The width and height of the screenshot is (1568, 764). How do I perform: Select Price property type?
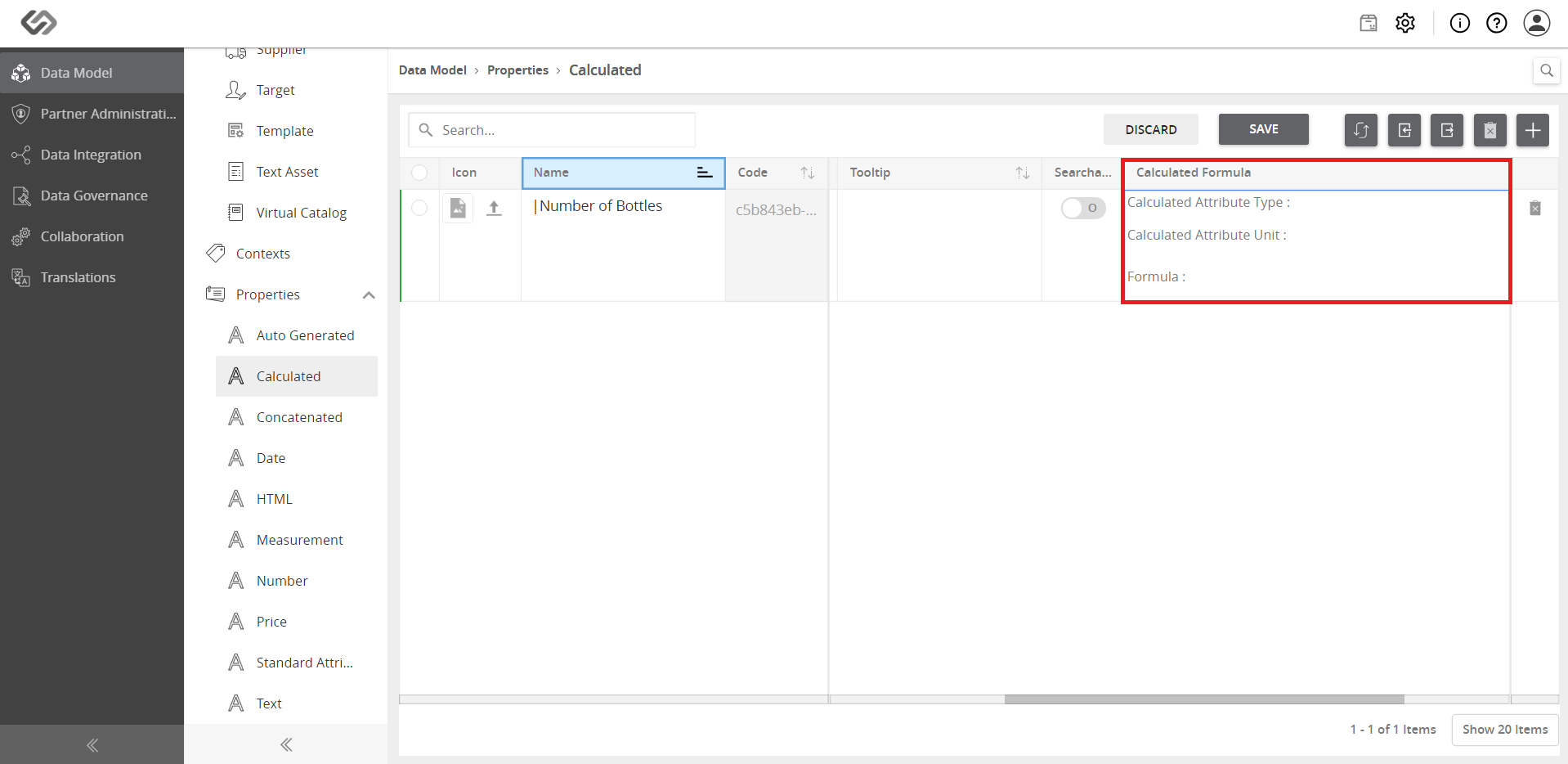tap(297, 622)
